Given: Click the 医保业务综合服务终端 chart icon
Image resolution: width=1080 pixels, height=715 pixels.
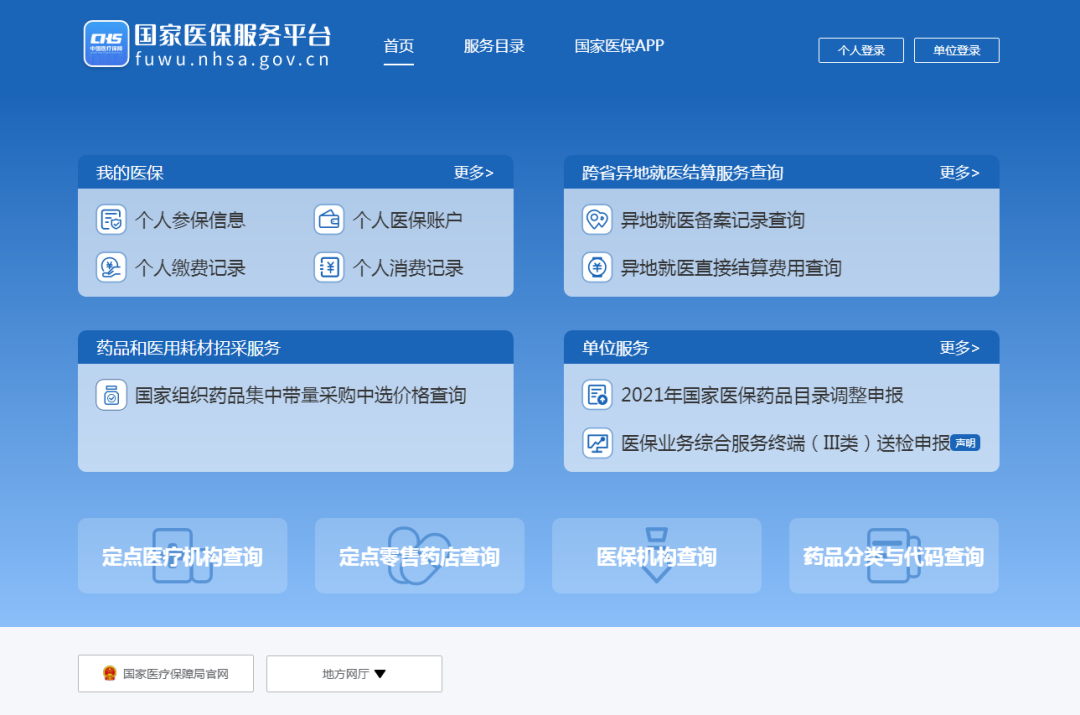Looking at the screenshot, I should [x=597, y=443].
